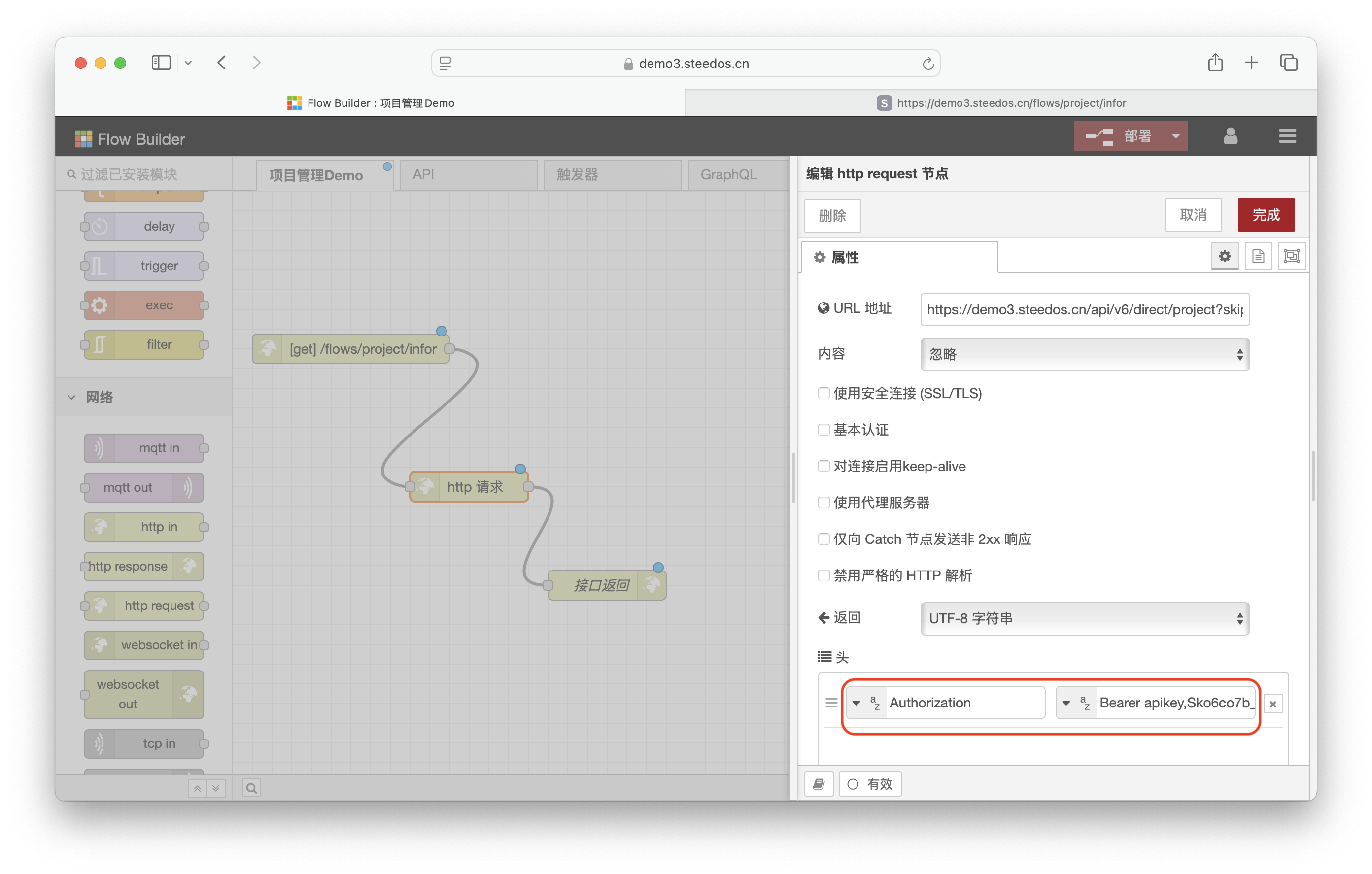The width and height of the screenshot is (1372, 874).
Task: Select the 属性 properties tab
Action: coord(899,257)
